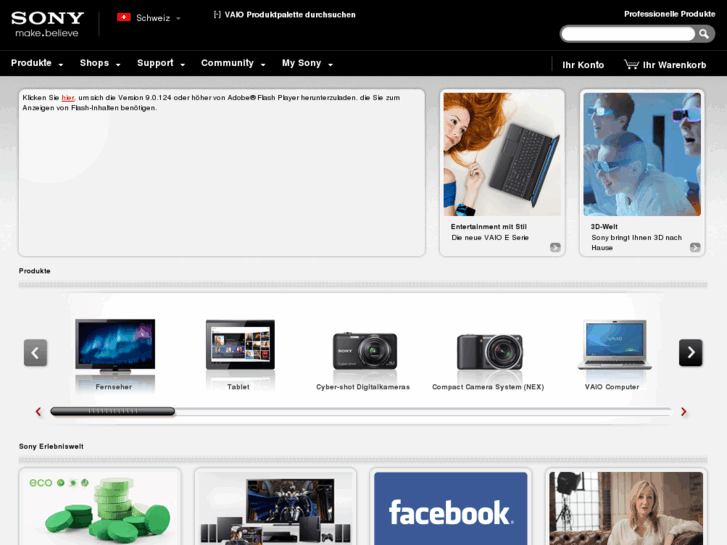Open '3D-Welt' link text
Viewport: 727px width, 545px height.
click(x=604, y=227)
